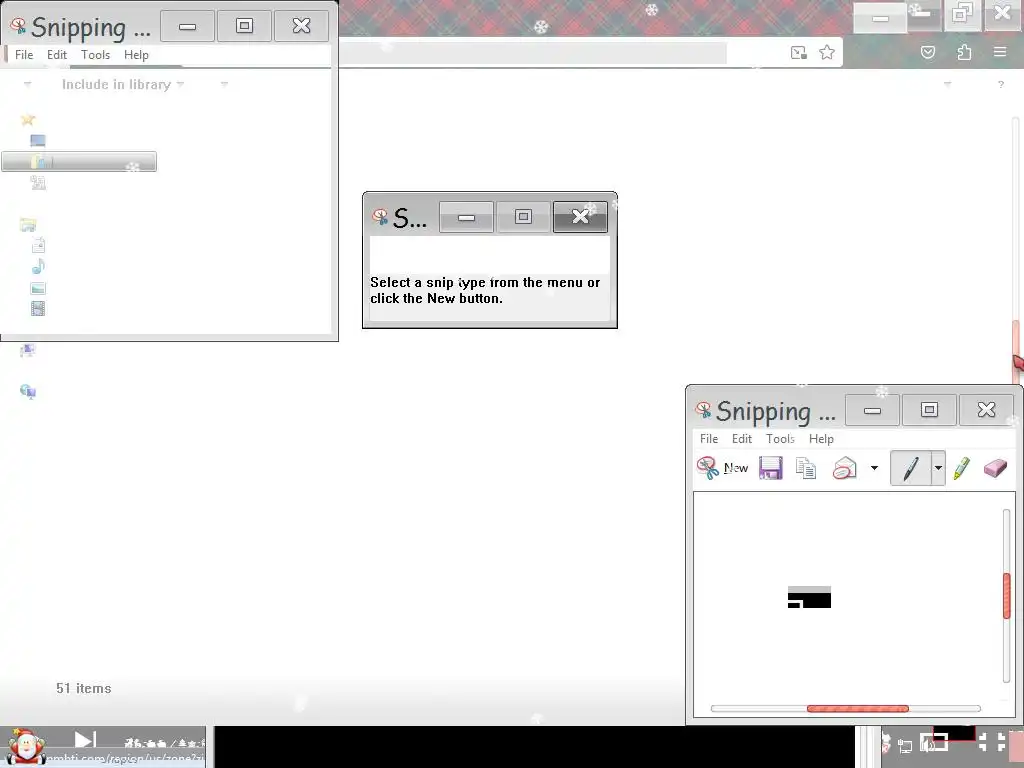Open dropdown arrow right of Include in library
1024x768 pixels.
224,84
